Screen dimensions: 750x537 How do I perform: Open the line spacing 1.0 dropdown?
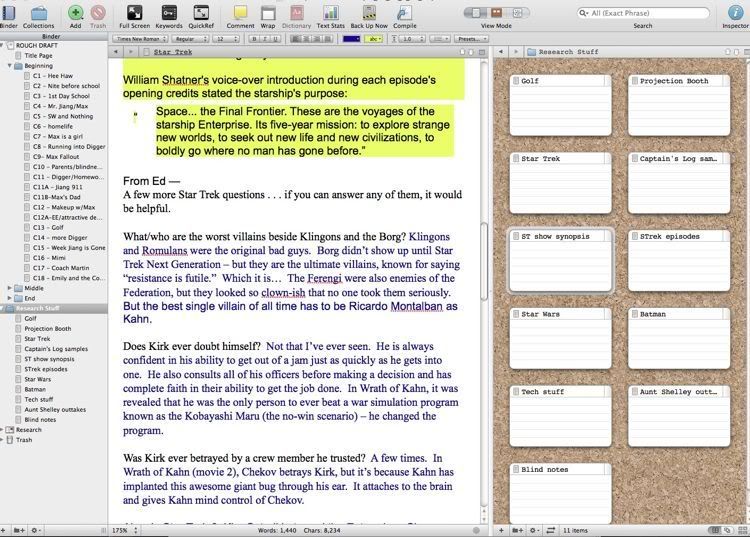(411, 39)
